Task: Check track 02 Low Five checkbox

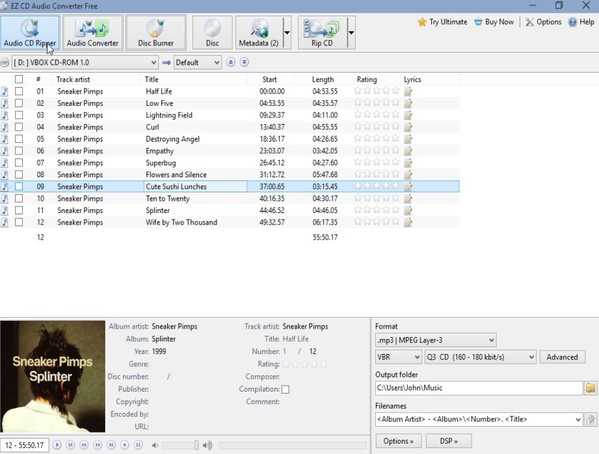Action: [x=19, y=103]
